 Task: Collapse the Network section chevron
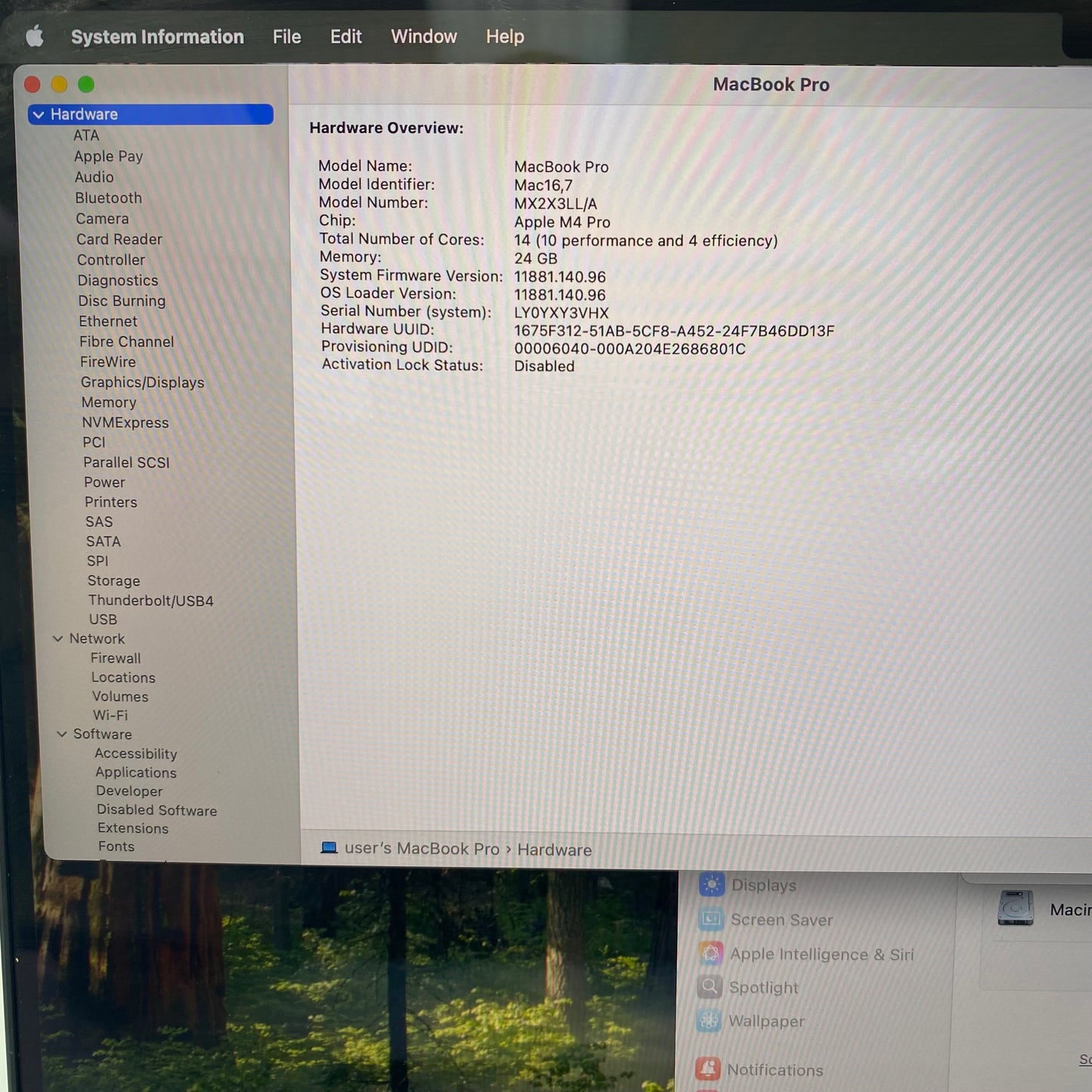57,639
